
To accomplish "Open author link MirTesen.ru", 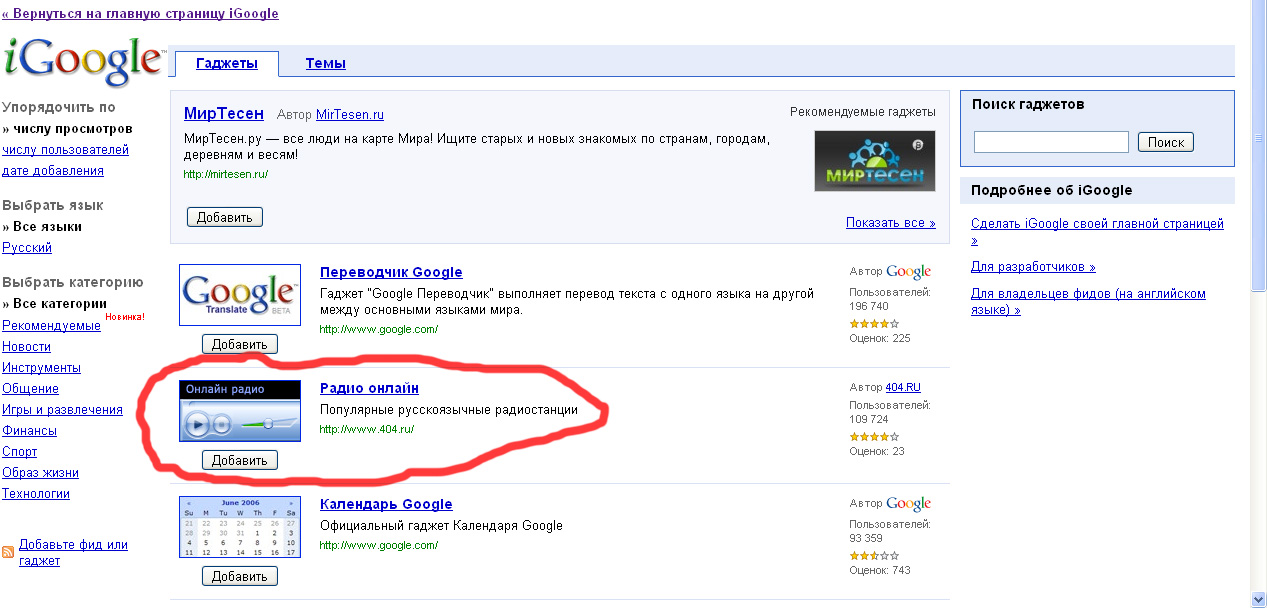I will (x=350, y=115).
